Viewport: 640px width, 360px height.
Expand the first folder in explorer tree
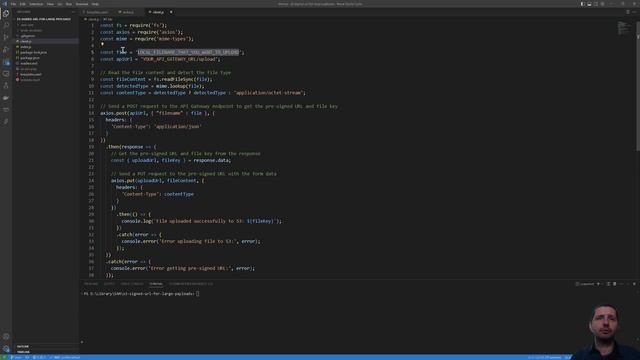point(45,25)
